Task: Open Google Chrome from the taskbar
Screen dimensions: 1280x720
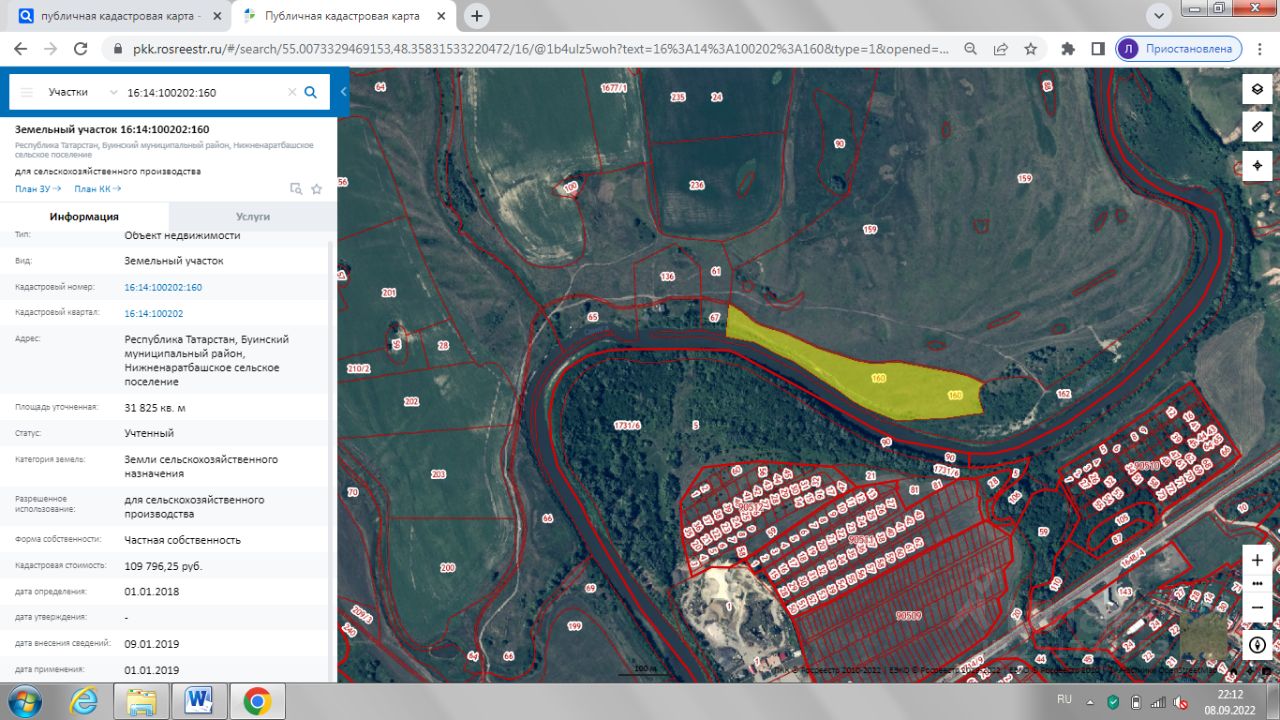Action: [x=257, y=702]
